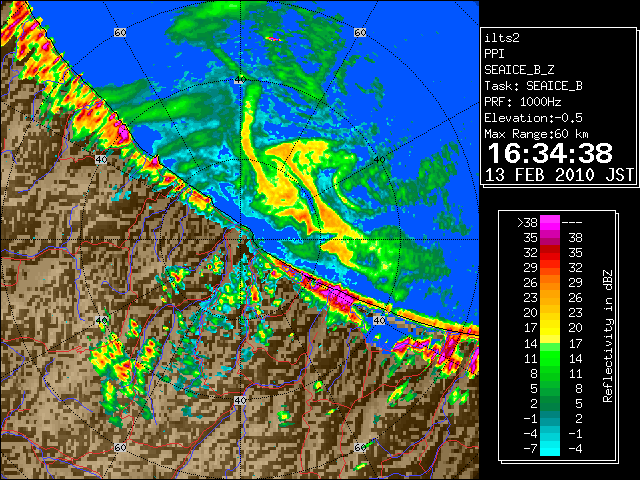Select the 'Elevation:-0.5' value line

point(533,118)
